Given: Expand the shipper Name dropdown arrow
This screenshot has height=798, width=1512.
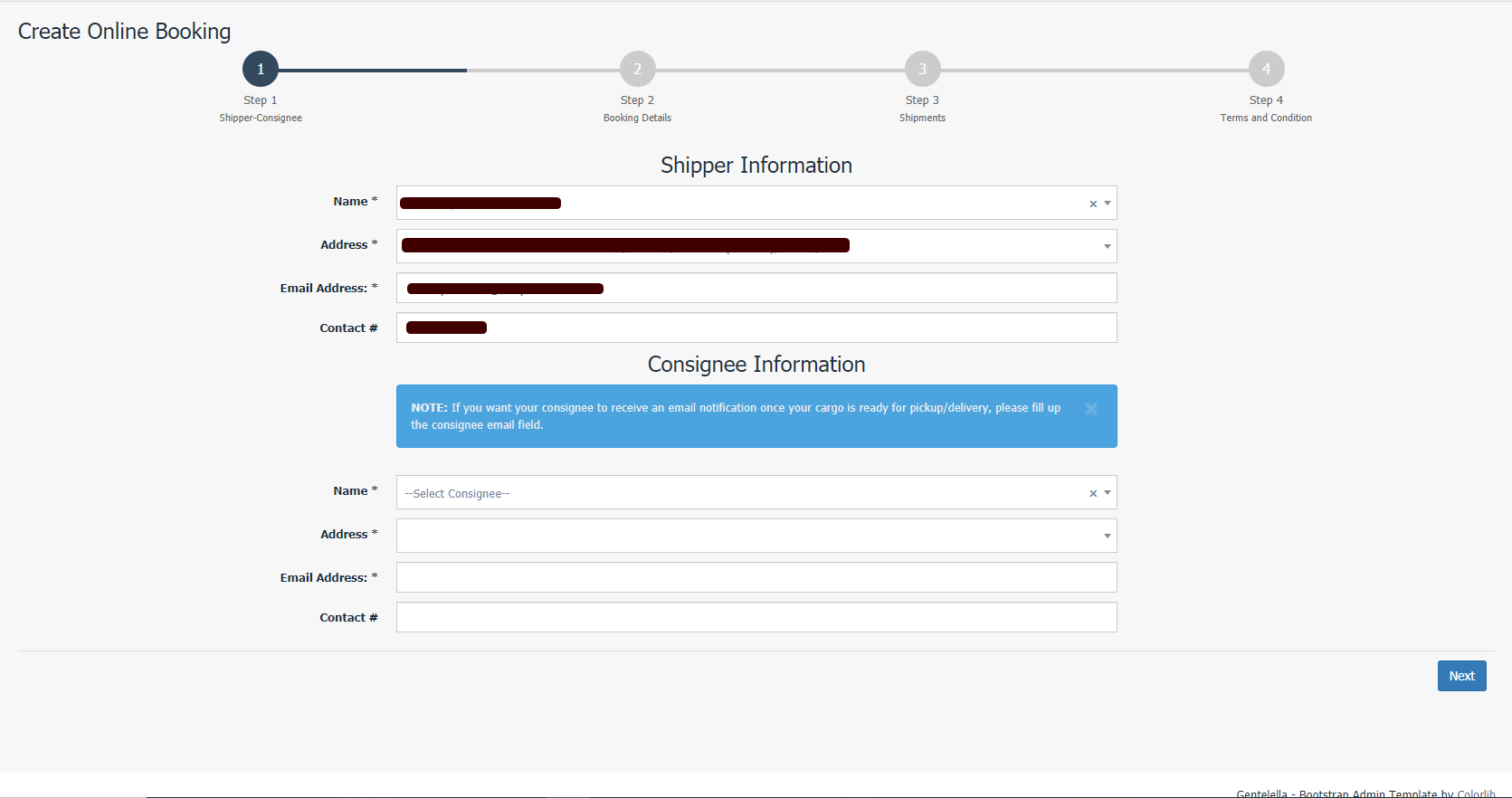Looking at the screenshot, I should coord(1108,204).
